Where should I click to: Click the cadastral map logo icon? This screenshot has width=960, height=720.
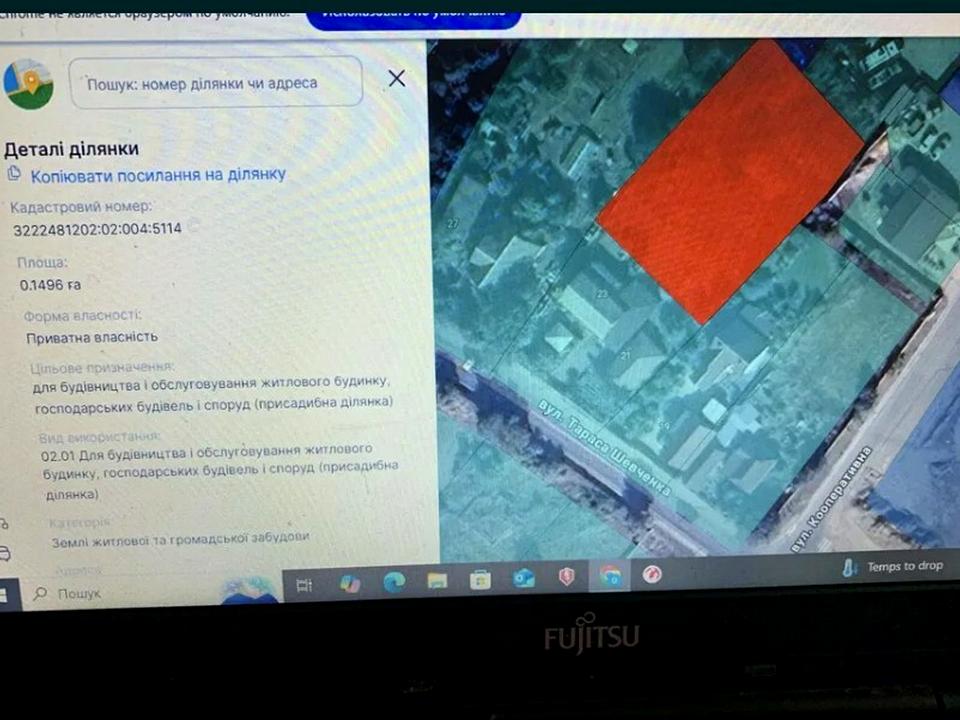28,84
